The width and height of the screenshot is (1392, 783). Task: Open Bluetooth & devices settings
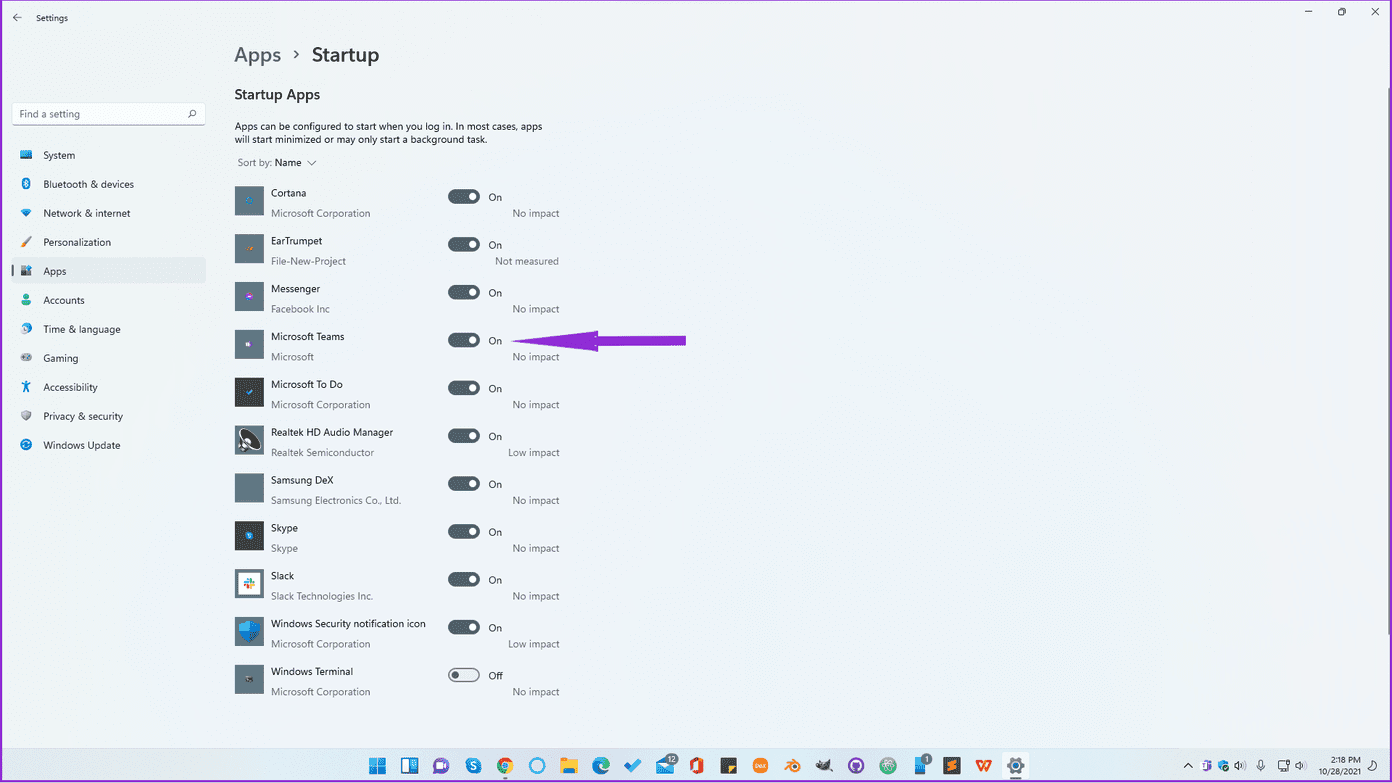108,184
